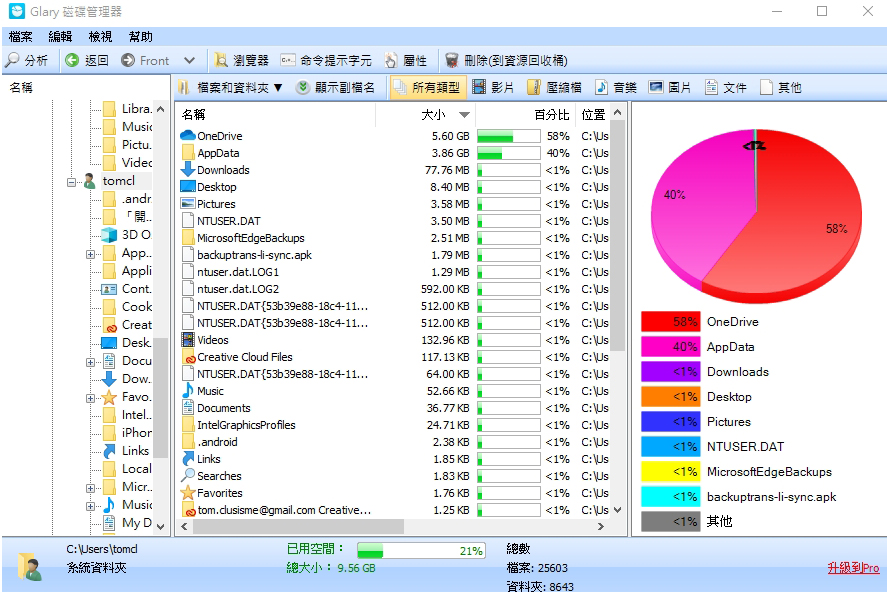Click the Analyze magnifier icon
The height and width of the screenshot is (592, 887).
pyautogui.click(x=12, y=60)
